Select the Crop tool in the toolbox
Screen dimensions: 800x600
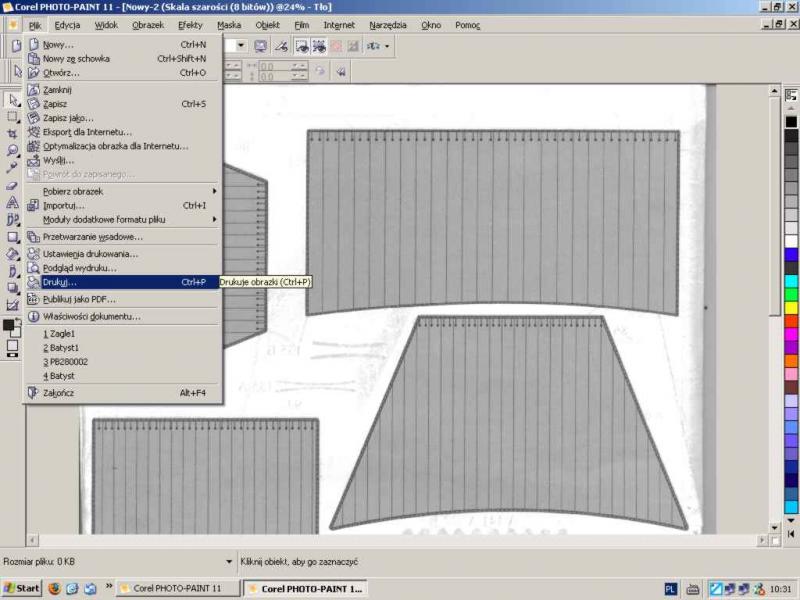coord(12,134)
